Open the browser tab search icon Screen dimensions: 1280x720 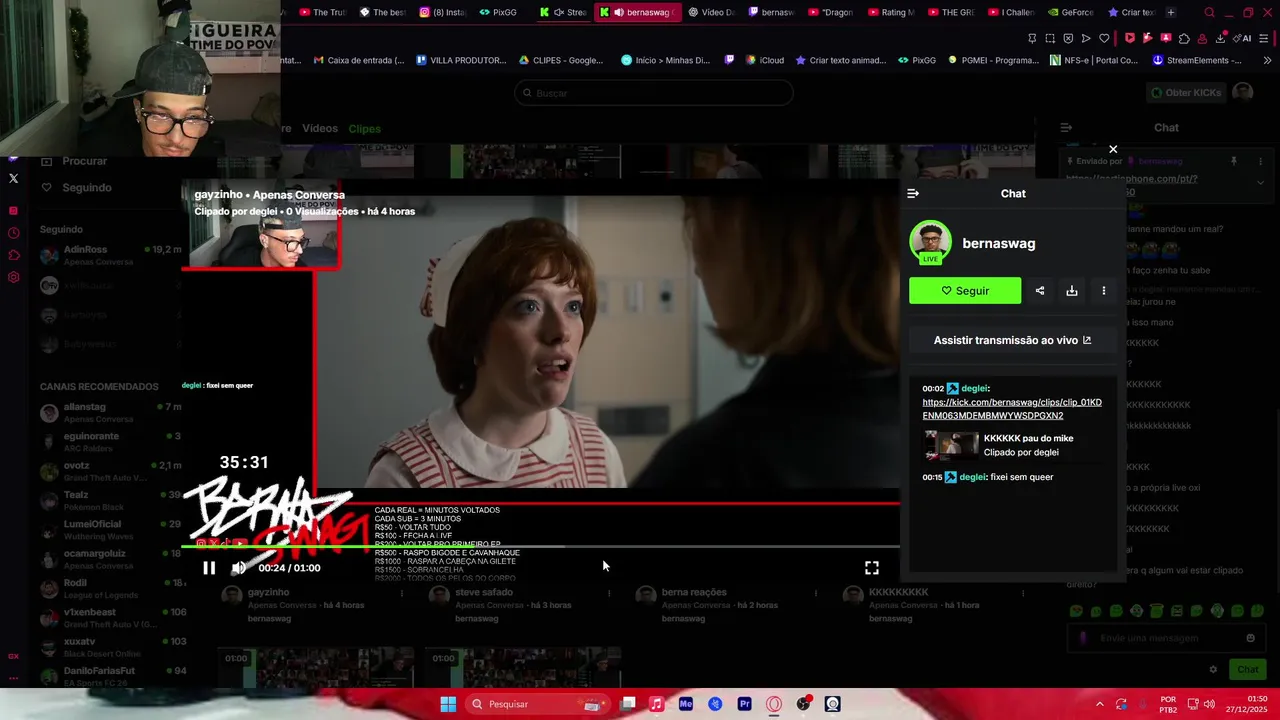coord(1210,12)
